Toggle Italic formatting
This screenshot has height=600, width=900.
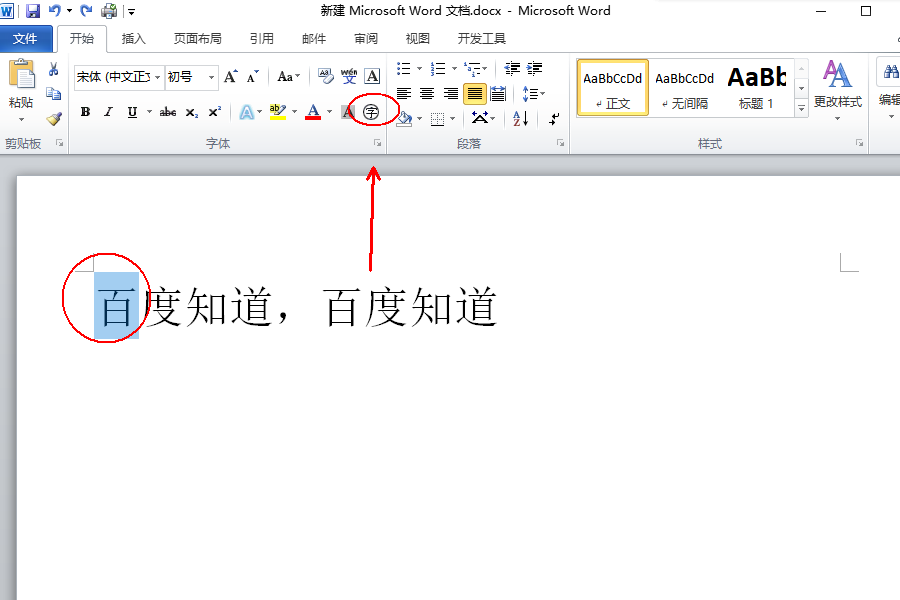(108, 112)
